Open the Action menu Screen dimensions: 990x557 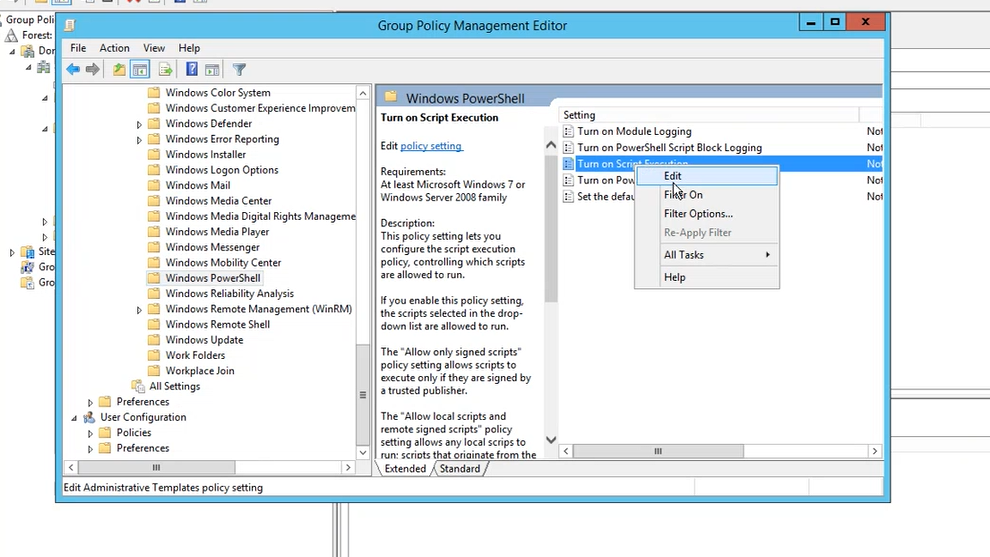(114, 48)
